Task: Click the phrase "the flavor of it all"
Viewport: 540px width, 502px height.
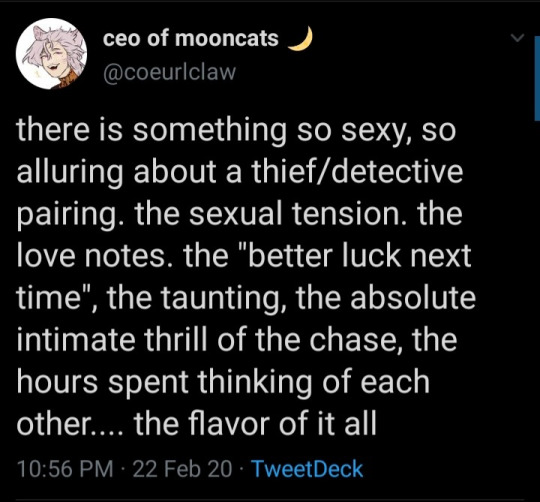Action: (255, 423)
